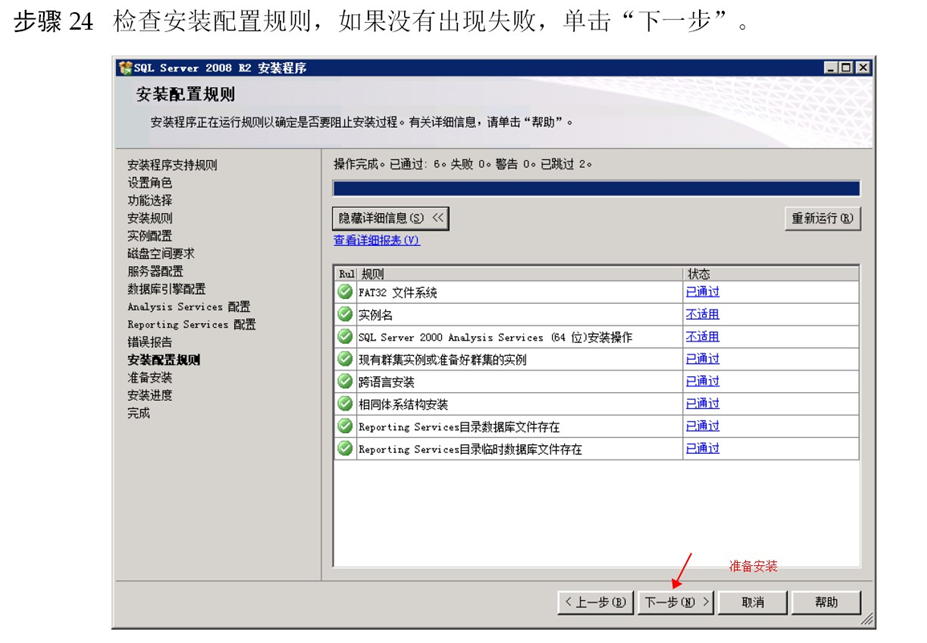Open the 查看详细报表 link
Image resolution: width=927 pixels, height=643 pixels.
click(377, 241)
